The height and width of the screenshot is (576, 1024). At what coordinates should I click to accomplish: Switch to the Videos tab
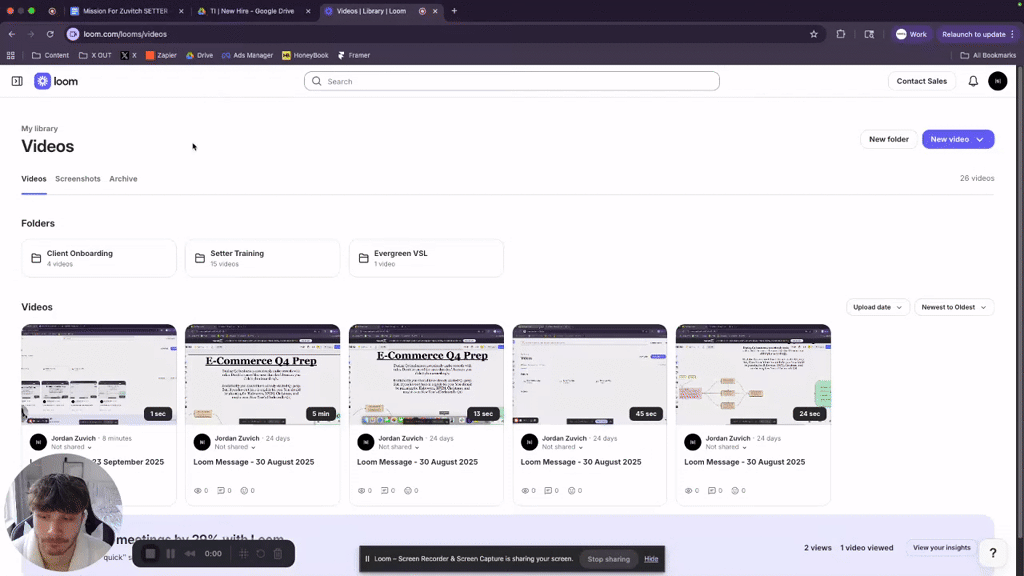click(x=34, y=179)
